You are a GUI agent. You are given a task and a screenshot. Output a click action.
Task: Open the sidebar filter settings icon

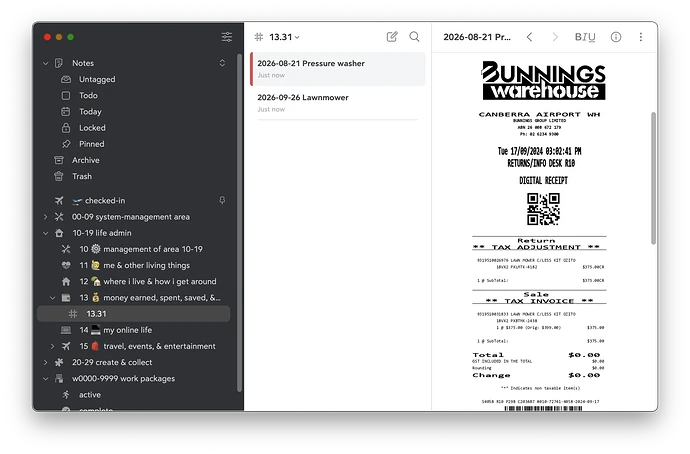(227, 37)
